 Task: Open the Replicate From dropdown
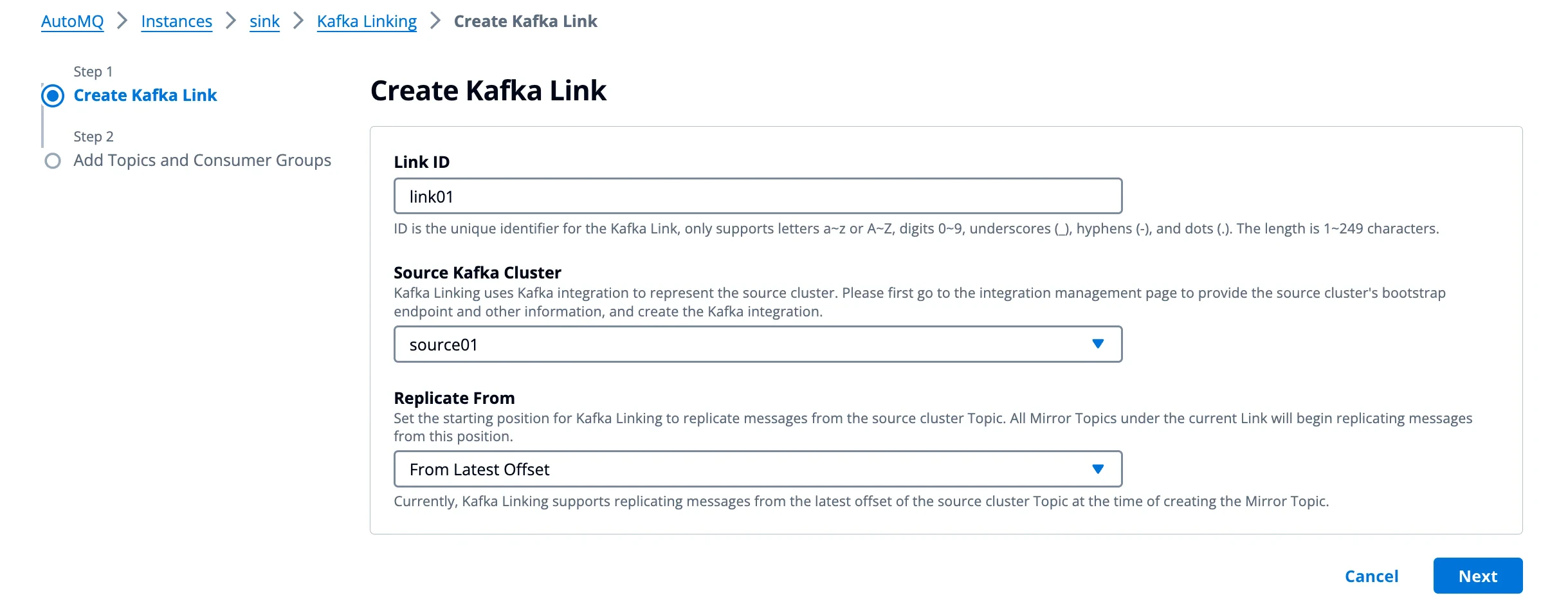[x=758, y=469]
